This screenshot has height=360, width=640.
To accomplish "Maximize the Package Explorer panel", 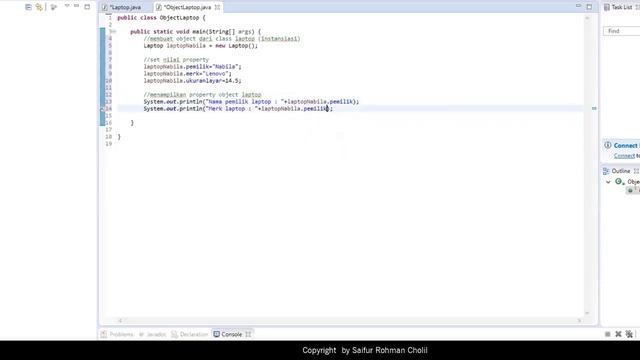I will [87, 7].
